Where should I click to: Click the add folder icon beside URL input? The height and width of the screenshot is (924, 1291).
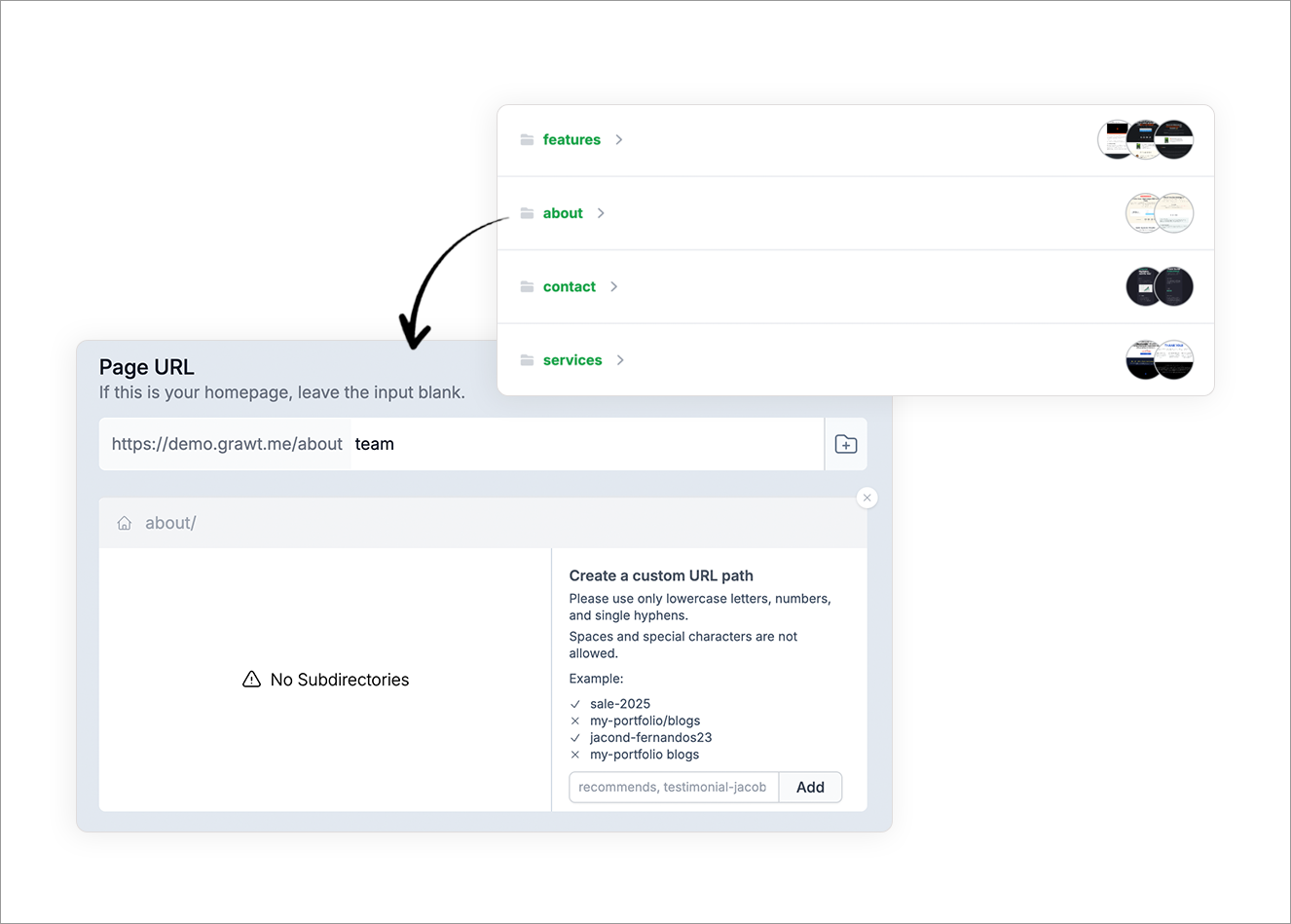pyautogui.click(x=846, y=444)
